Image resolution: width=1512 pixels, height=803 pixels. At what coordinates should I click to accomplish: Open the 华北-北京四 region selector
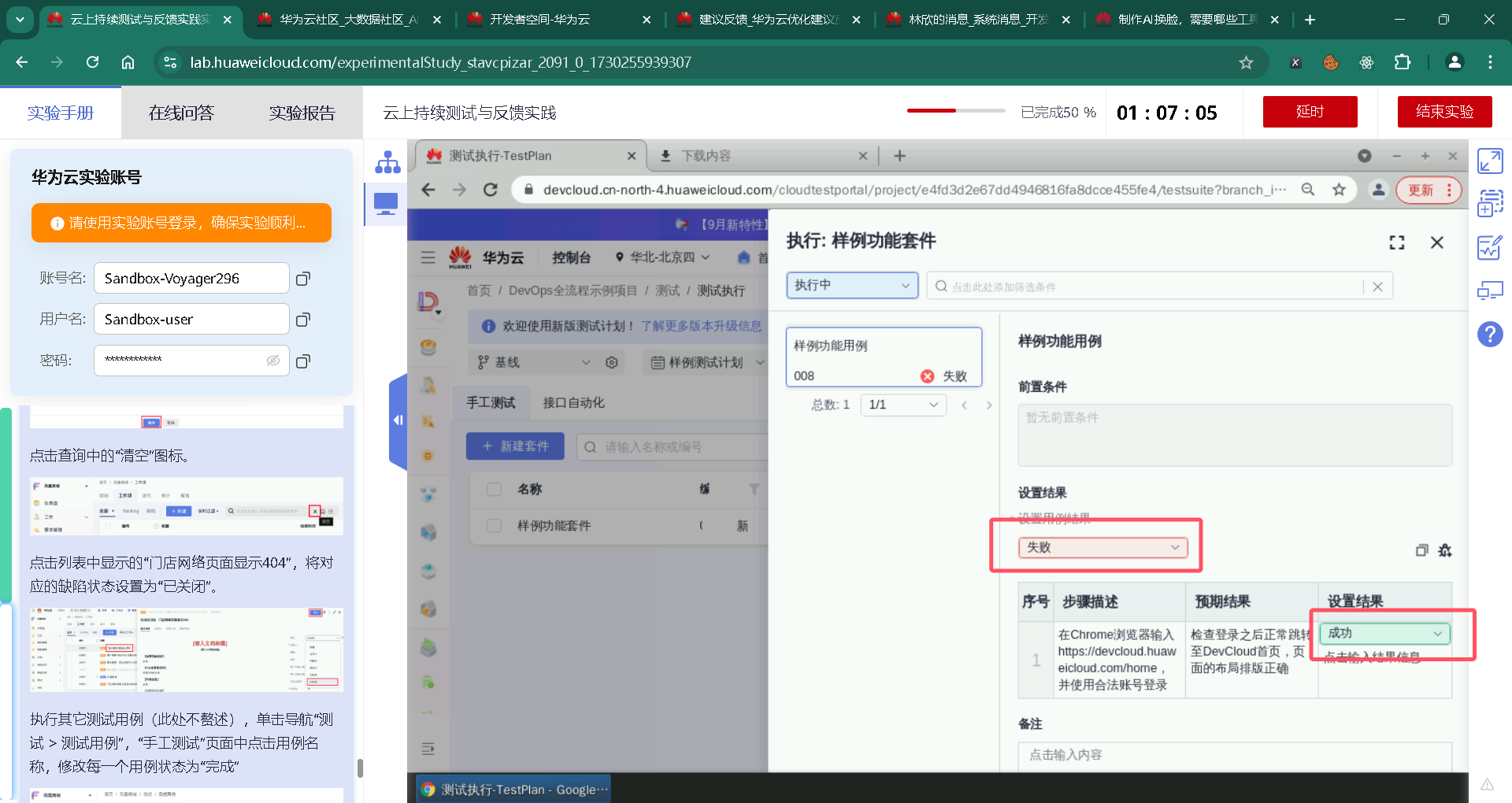pos(662,257)
